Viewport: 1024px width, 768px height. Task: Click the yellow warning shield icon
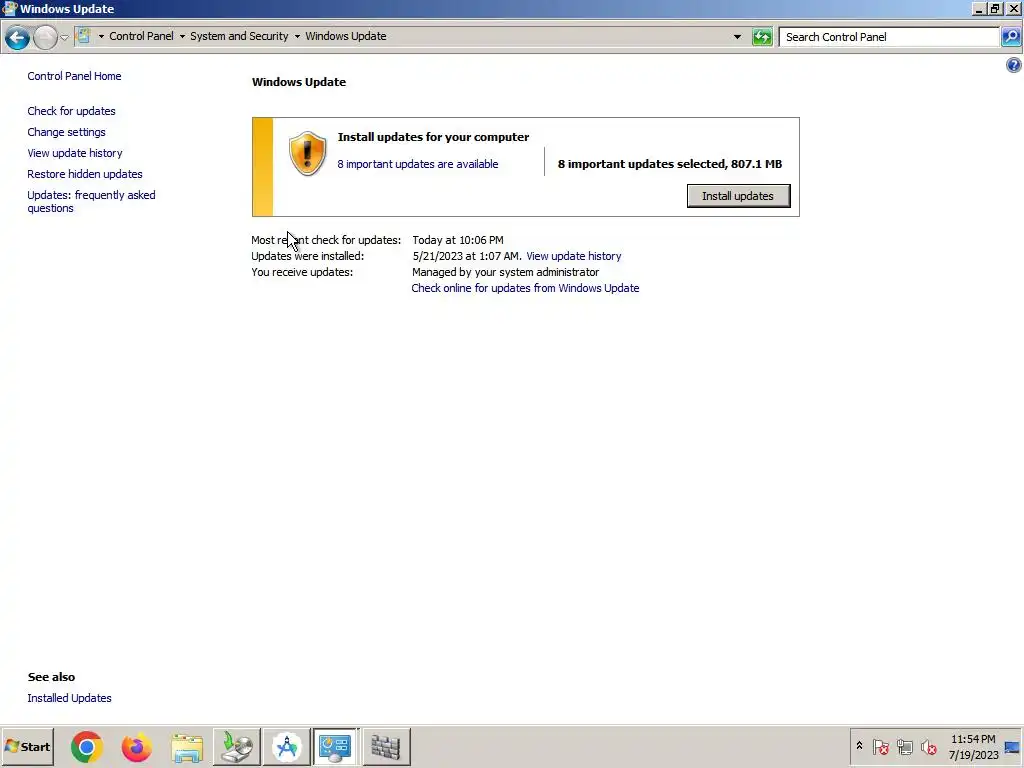click(x=308, y=153)
